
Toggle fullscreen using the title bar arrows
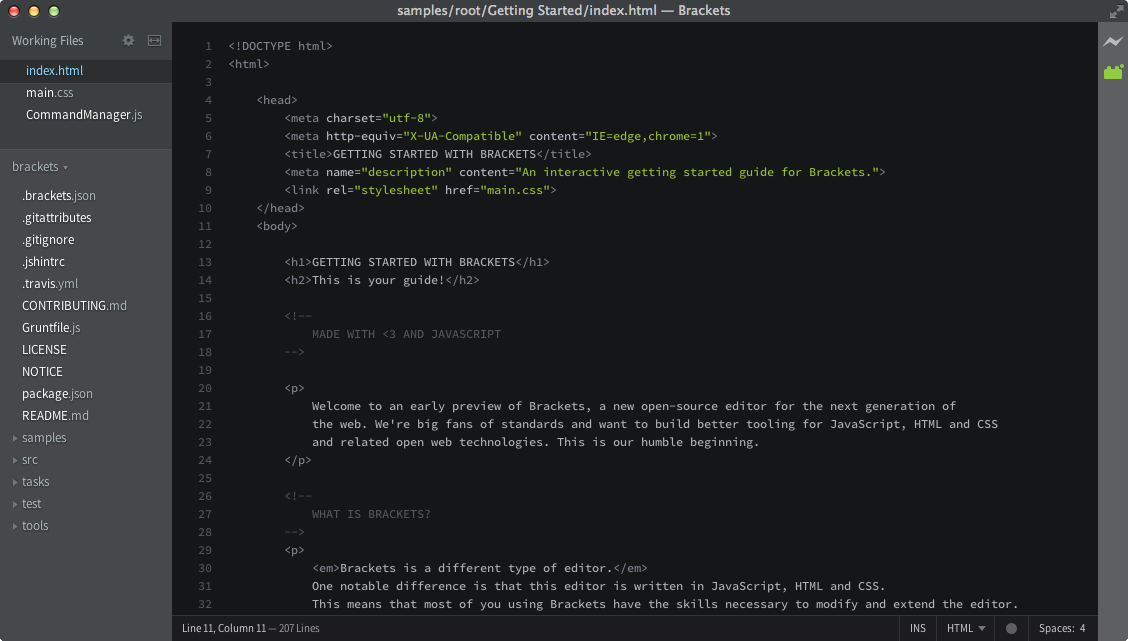tap(1116, 11)
